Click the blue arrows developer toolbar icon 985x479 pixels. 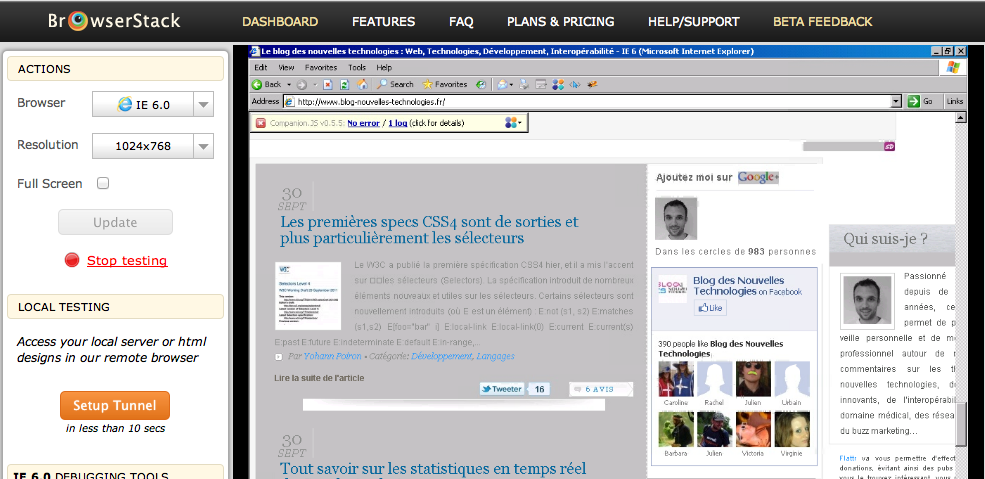(574, 85)
